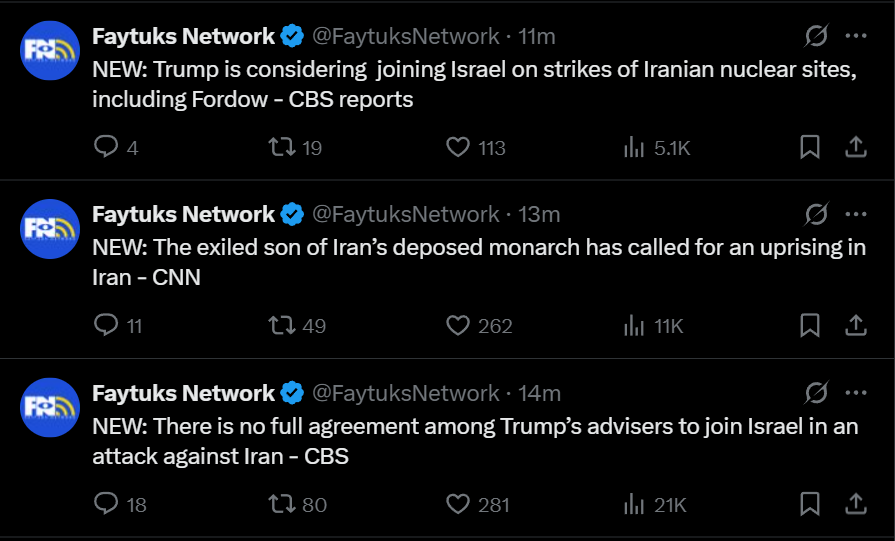
Task: Open more options on the 13m tweet
Action: 856,214
